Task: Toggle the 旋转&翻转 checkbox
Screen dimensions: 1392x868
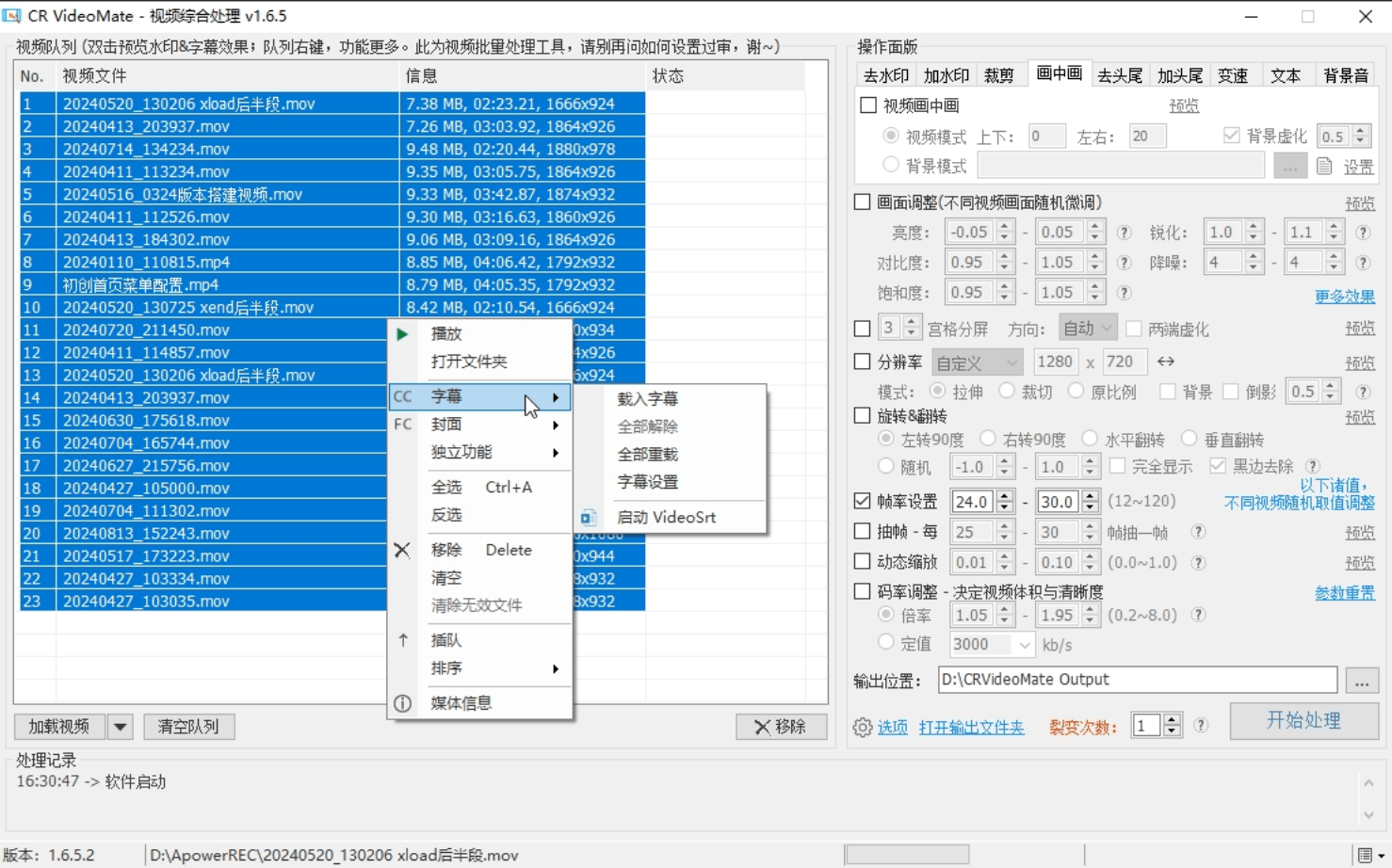Action: point(862,415)
